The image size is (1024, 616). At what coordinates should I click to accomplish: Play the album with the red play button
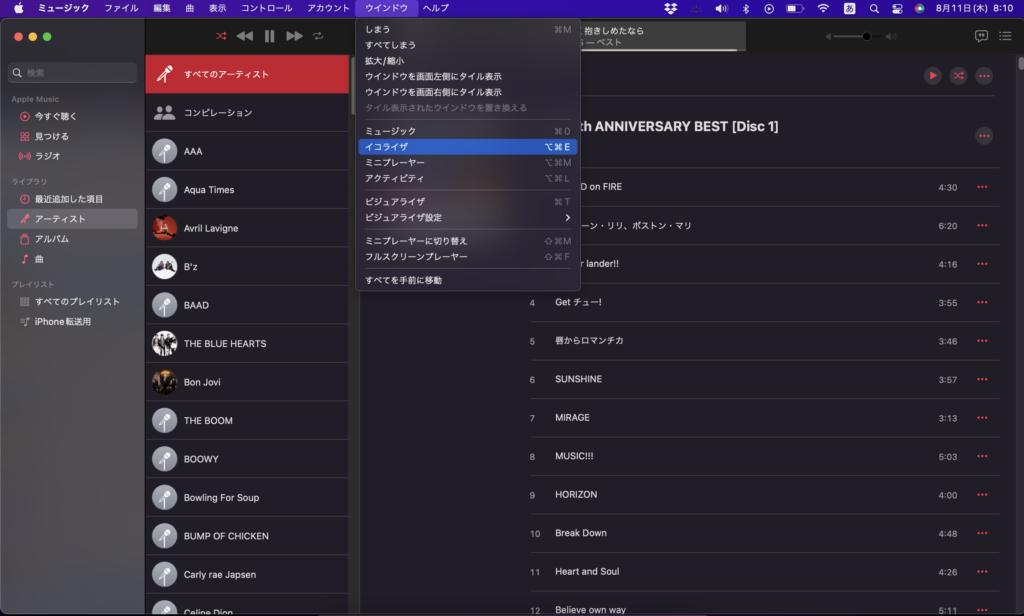click(933, 76)
